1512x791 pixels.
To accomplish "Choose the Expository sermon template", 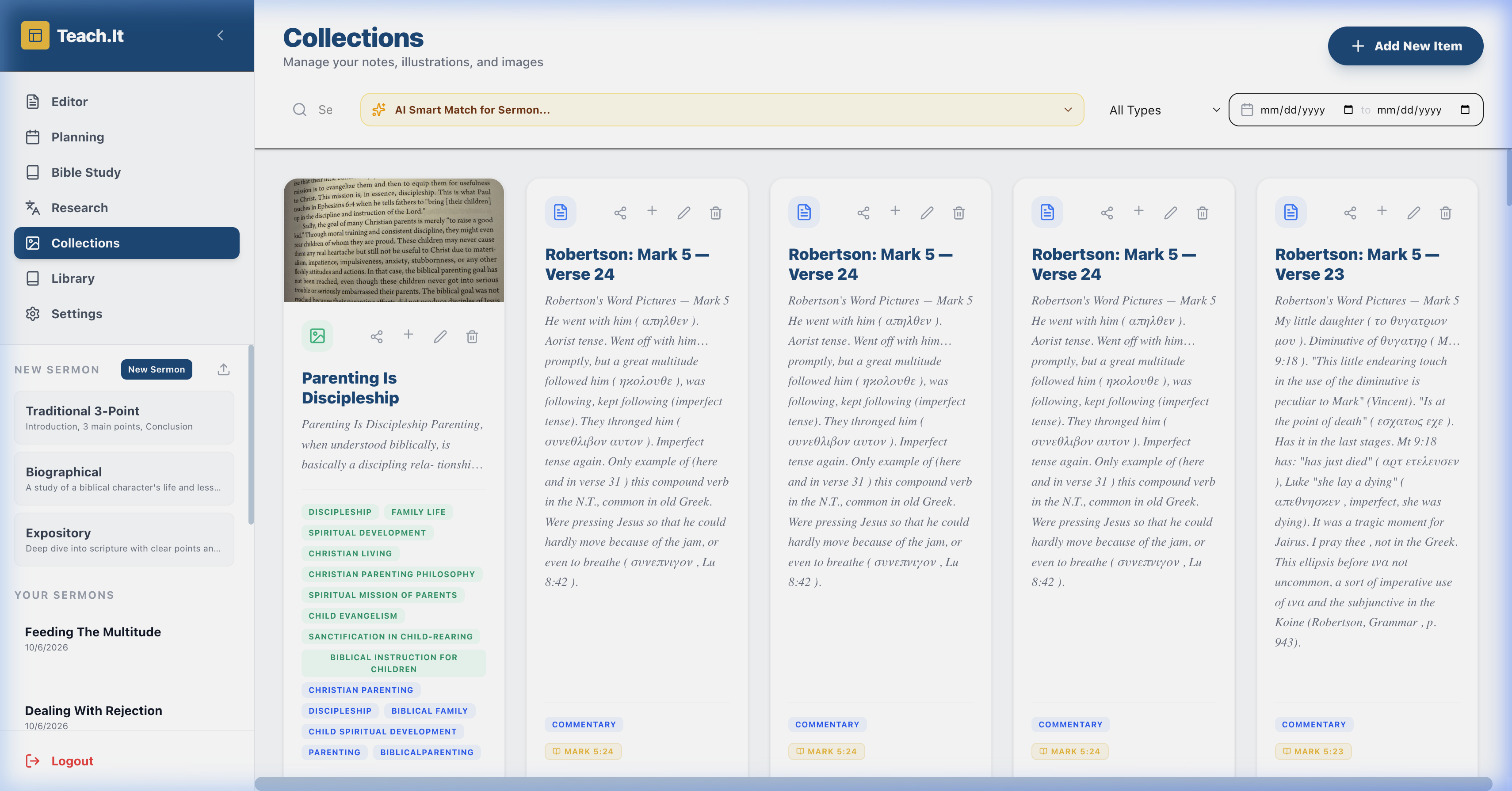I will coord(124,540).
